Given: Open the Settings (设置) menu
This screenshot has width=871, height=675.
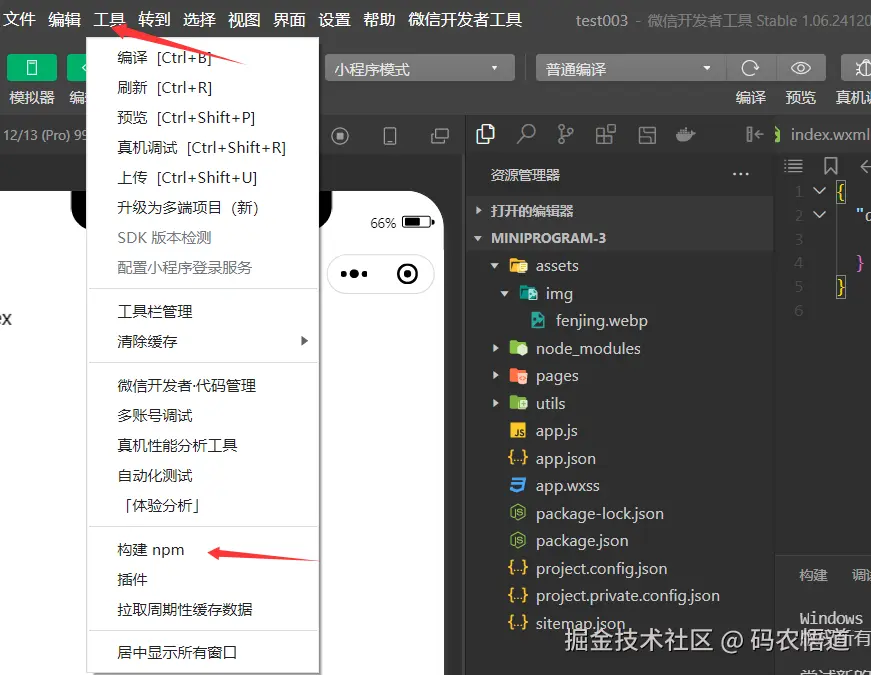Looking at the screenshot, I should 334,19.
